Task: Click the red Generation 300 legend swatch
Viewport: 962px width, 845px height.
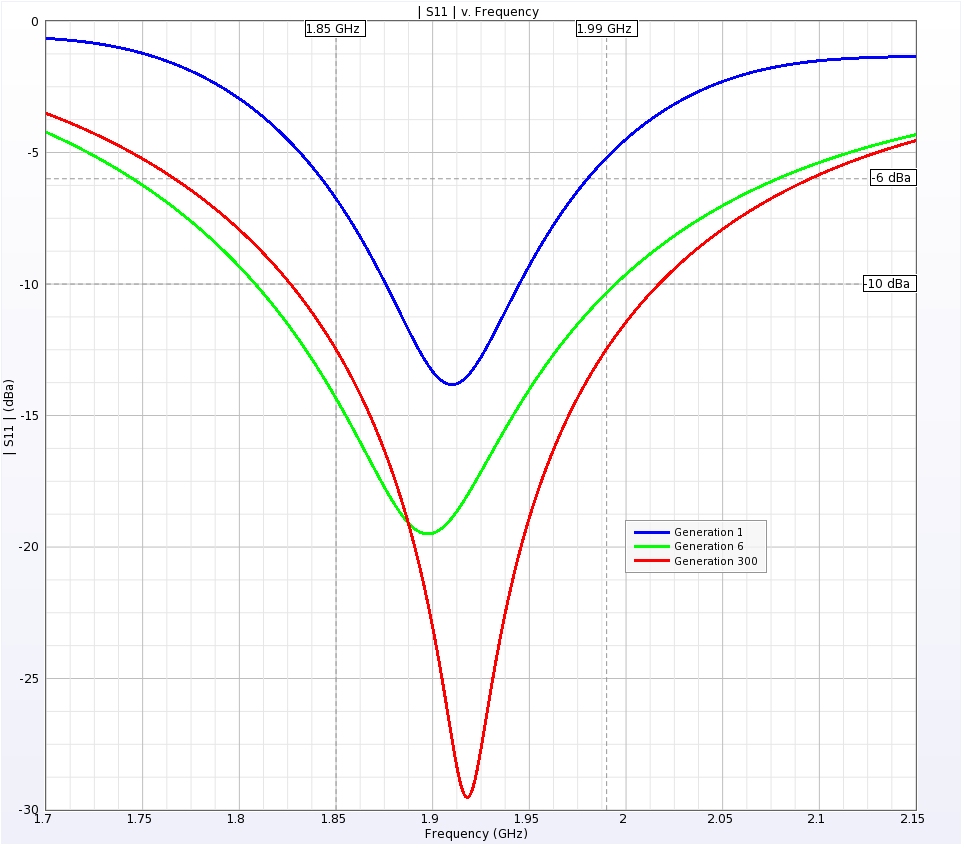Action: pos(652,561)
